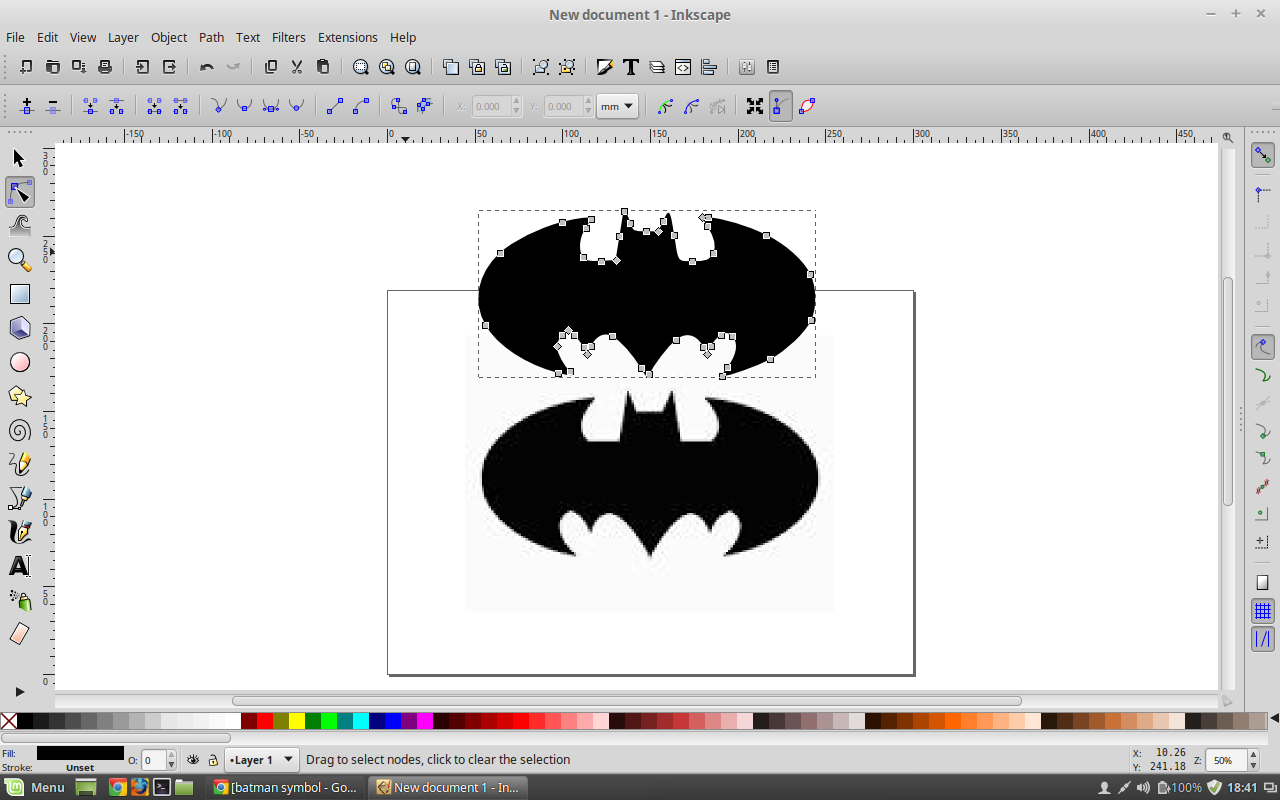Pick the red palette swatch
The height and width of the screenshot is (800, 1280).
(265, 720)
